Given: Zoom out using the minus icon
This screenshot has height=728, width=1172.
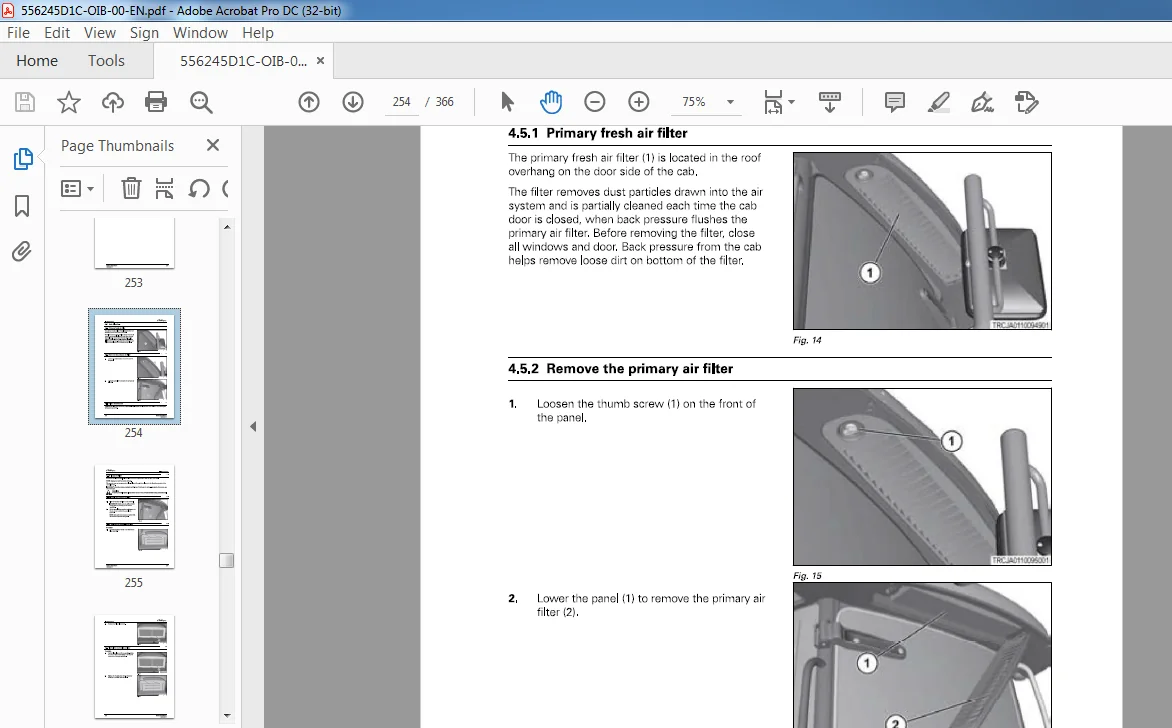Looking at the screenshot, I should 595,102.
